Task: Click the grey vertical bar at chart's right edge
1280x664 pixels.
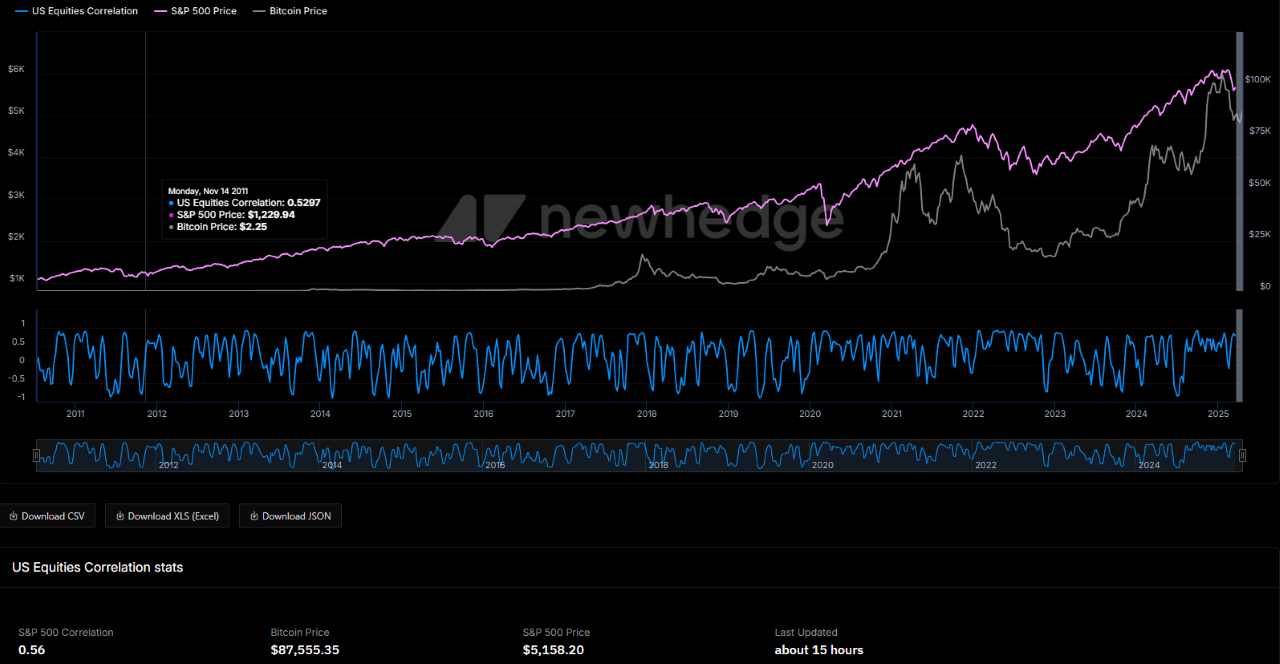Action: (1240, 160)
